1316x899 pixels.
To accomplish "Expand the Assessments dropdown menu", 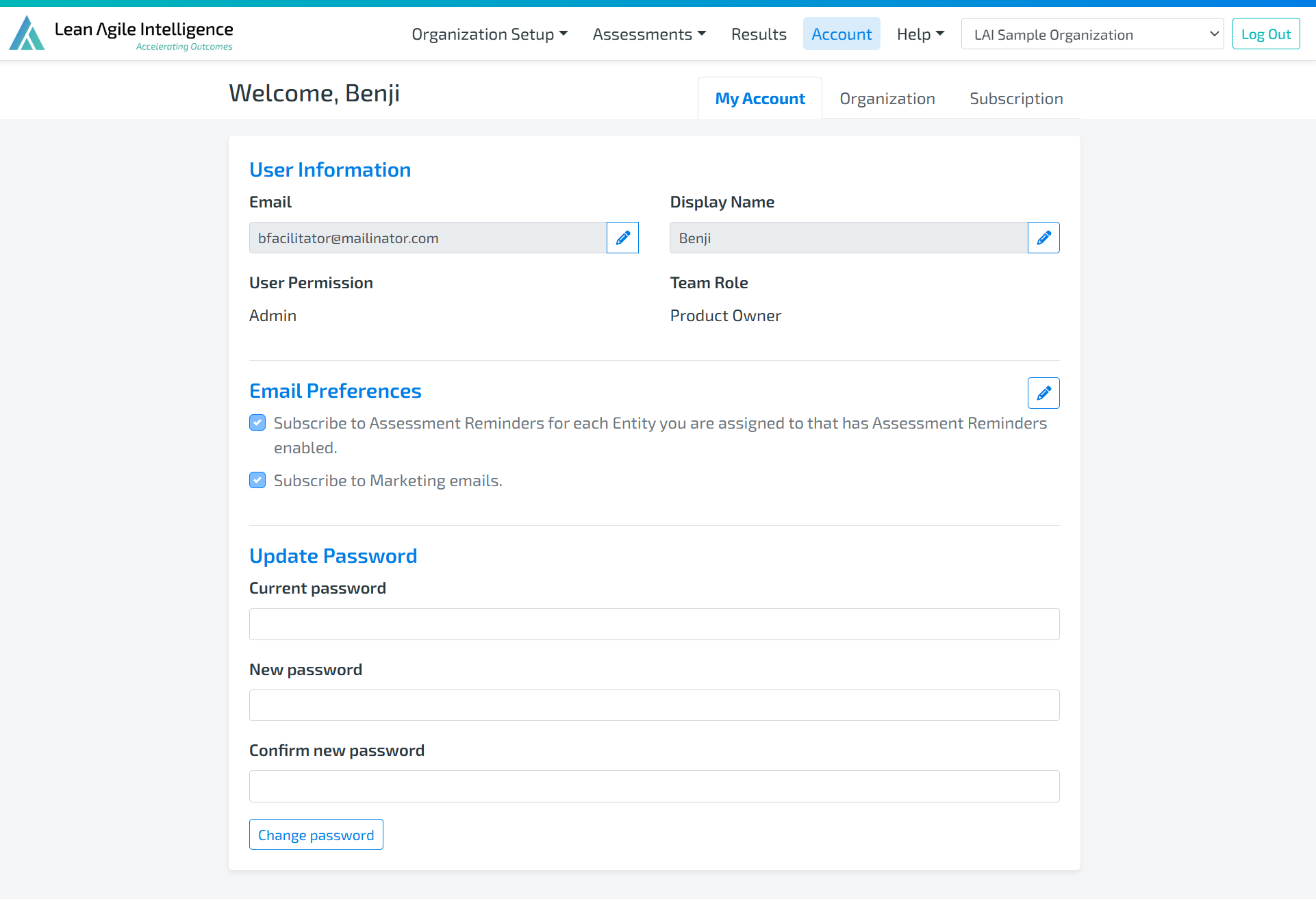I will [x=649, y=34].
